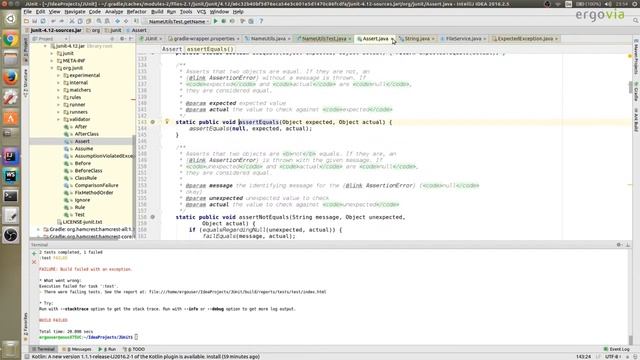Expand the runners package
Screen dimensions: 640x360
pyautogui.click(x=59, y=112)
